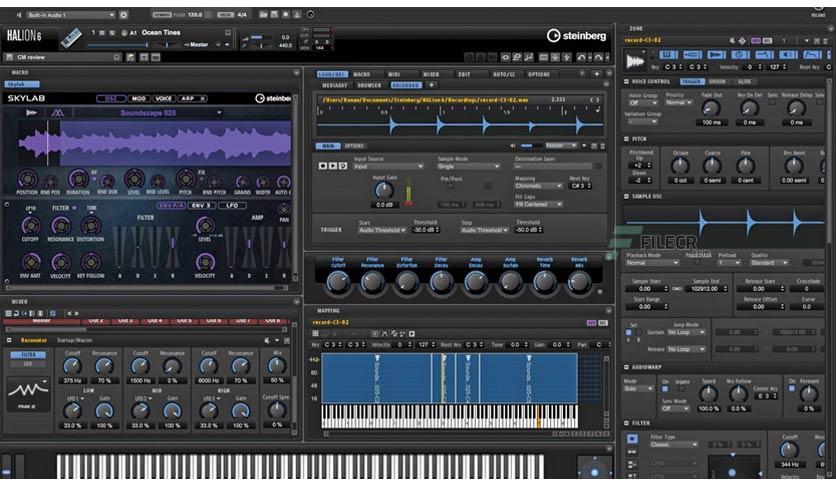Click the HALion 6 logo
This screenshot has width=836, height=484.
point(25,36)
